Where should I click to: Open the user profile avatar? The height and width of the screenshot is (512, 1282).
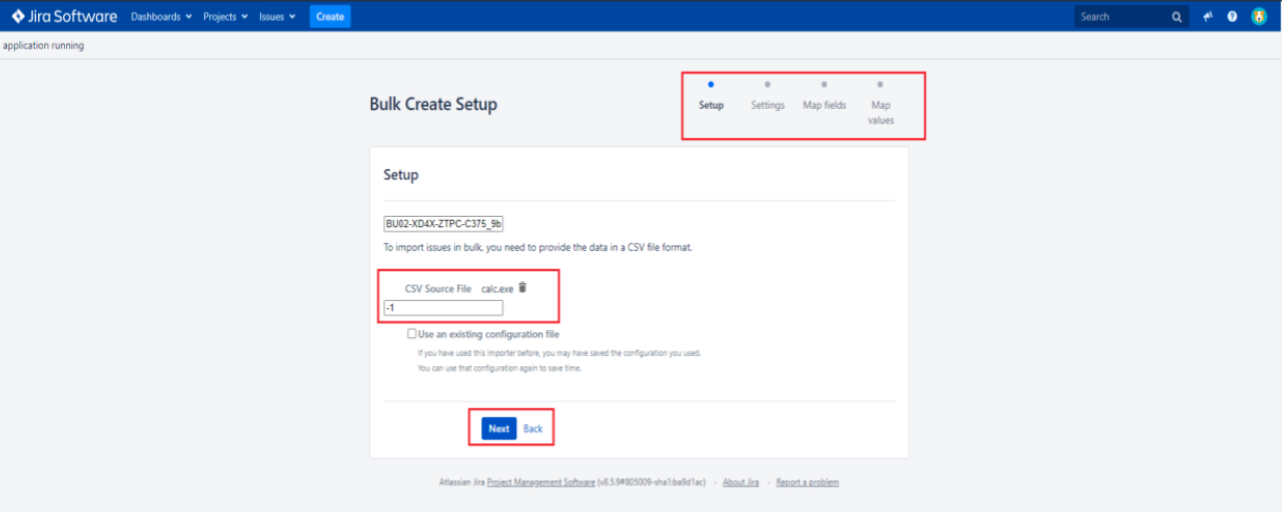[x=1259, y=17]
